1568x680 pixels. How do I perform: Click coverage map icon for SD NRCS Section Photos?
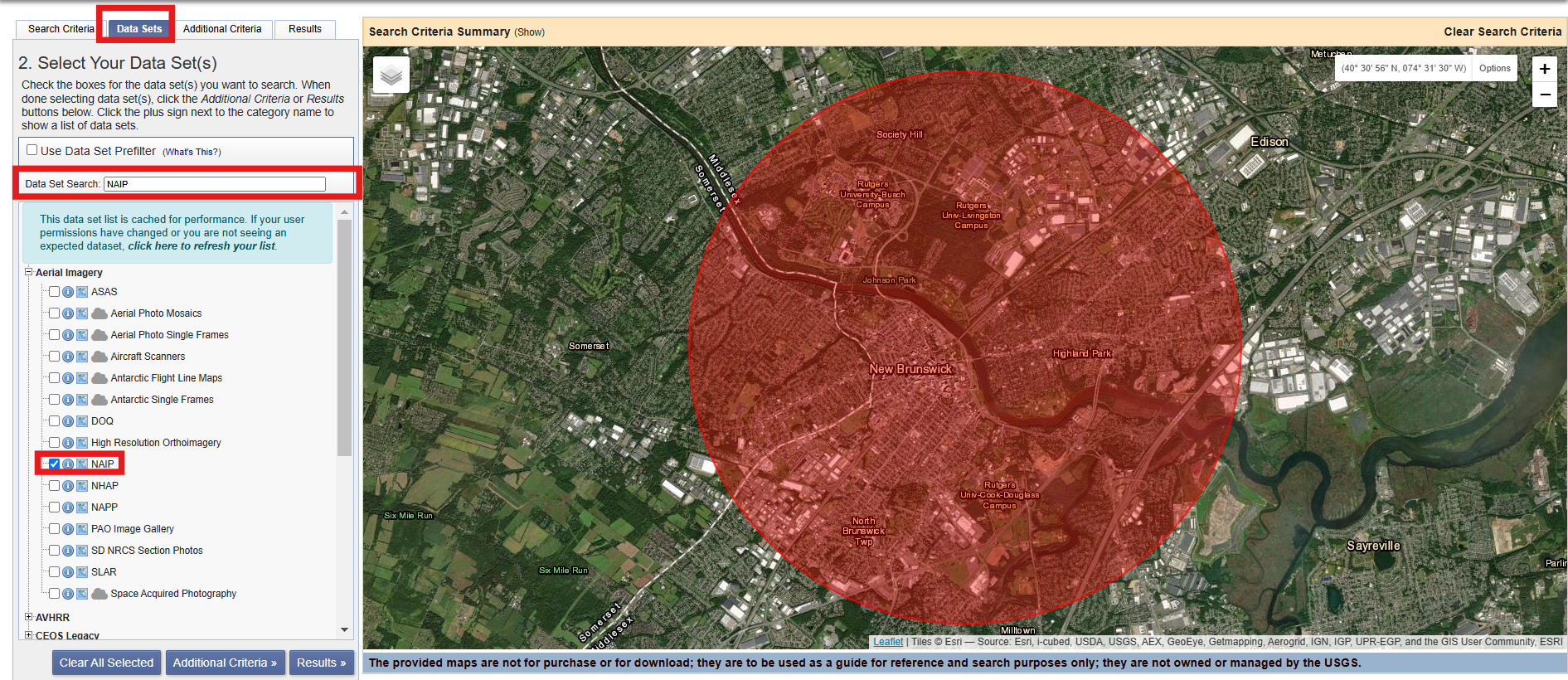pos(82,551)
